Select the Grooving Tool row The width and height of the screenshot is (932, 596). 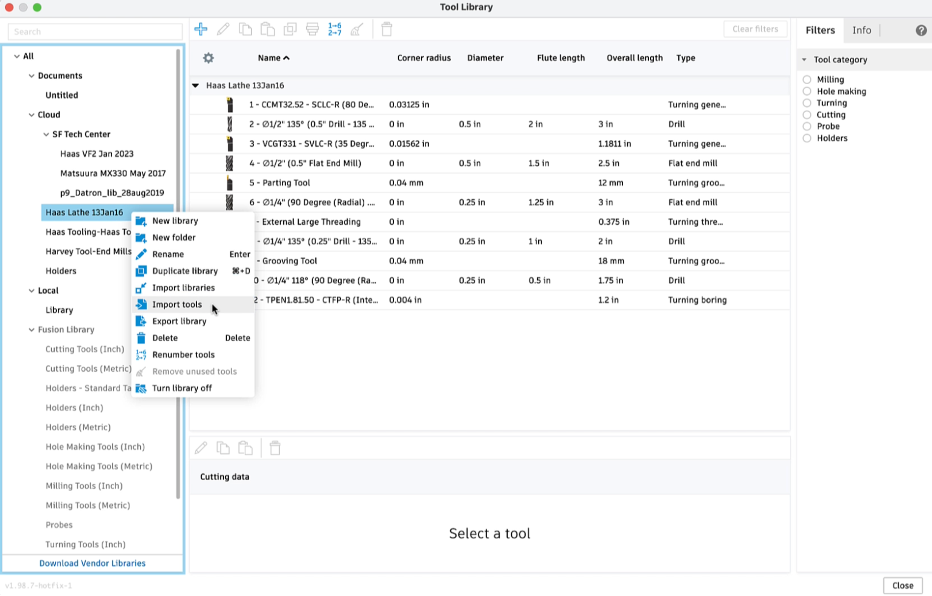click(490, 261)
